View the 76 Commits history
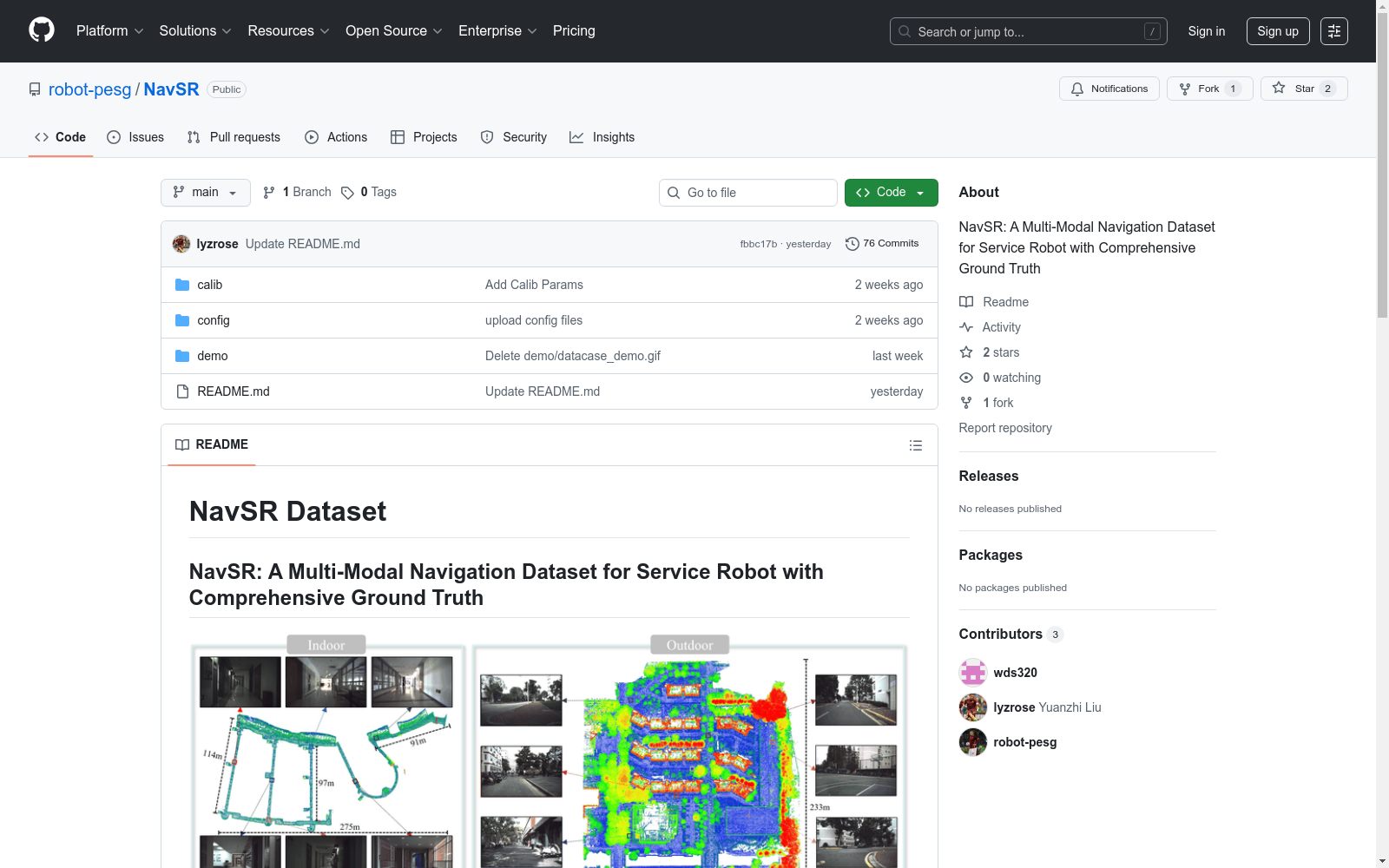 click(882, 244)
